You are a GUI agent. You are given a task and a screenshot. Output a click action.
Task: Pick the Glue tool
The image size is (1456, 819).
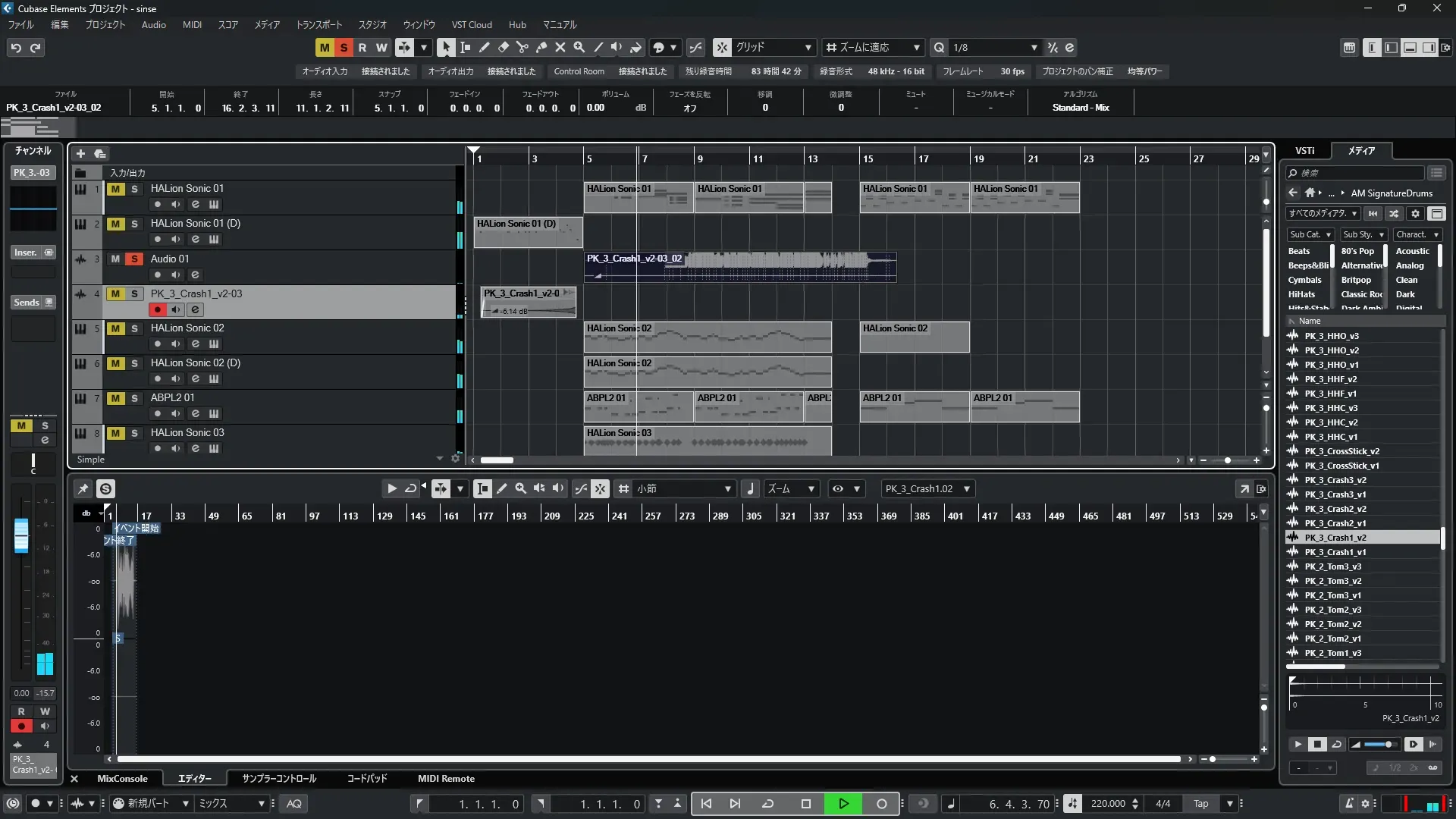tap(541, 47)
